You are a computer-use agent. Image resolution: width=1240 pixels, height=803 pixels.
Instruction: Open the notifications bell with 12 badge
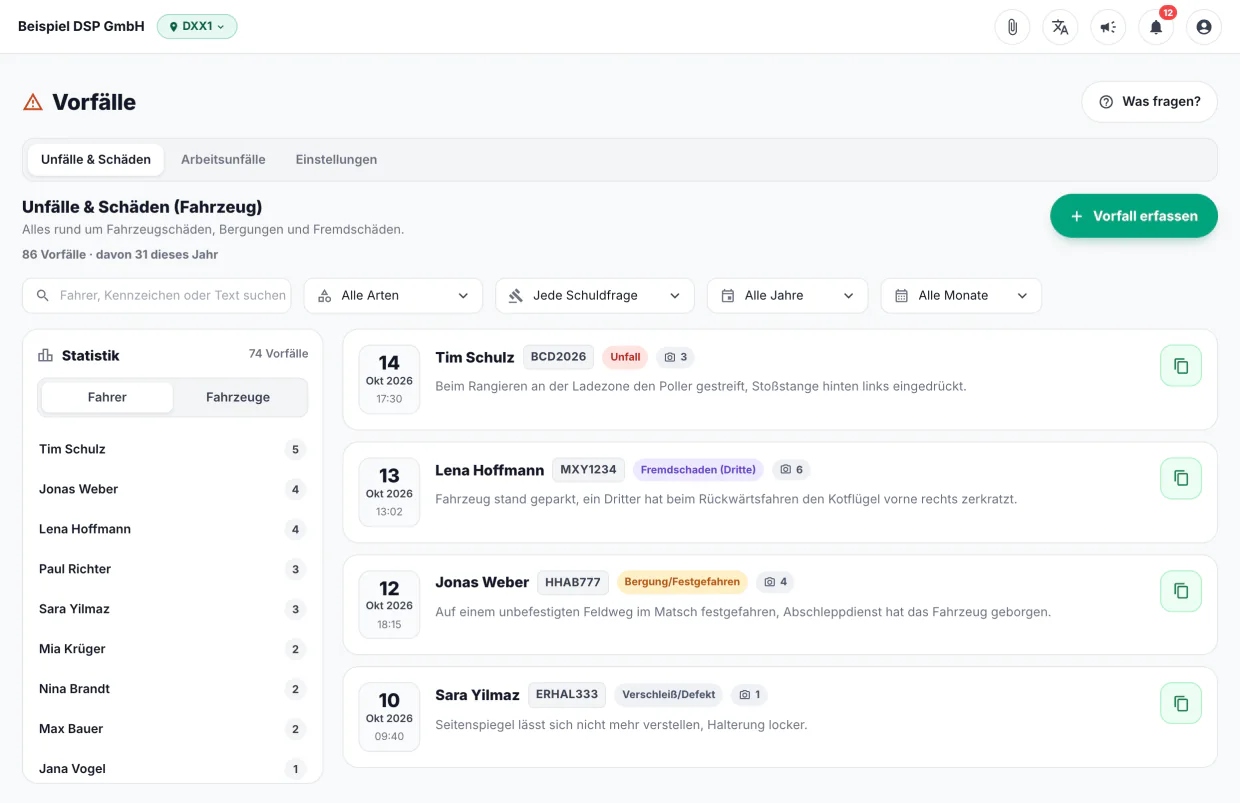[x=1156, y=27]
